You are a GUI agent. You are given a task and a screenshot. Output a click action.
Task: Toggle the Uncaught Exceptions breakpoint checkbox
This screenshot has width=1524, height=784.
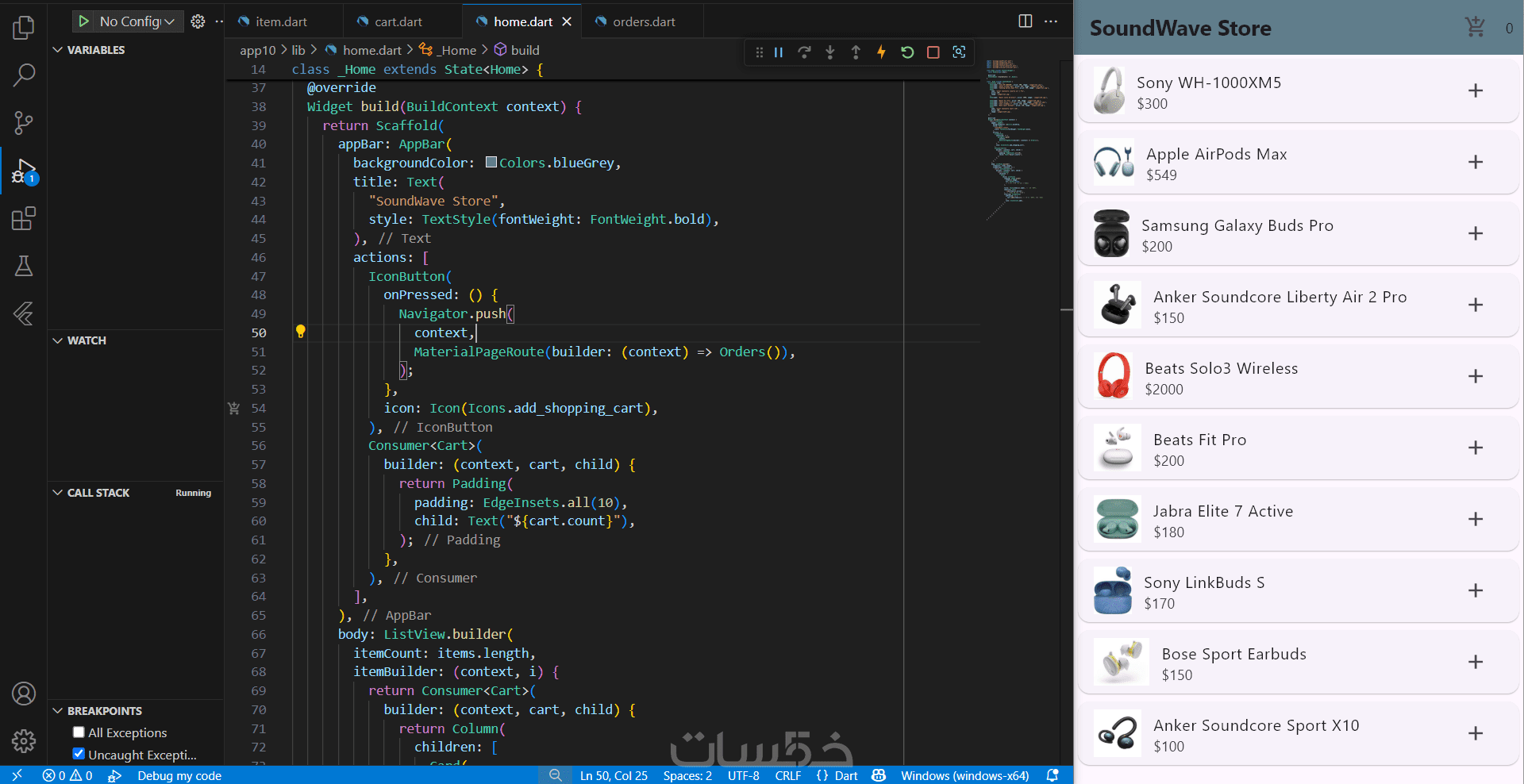click(79, 754)
